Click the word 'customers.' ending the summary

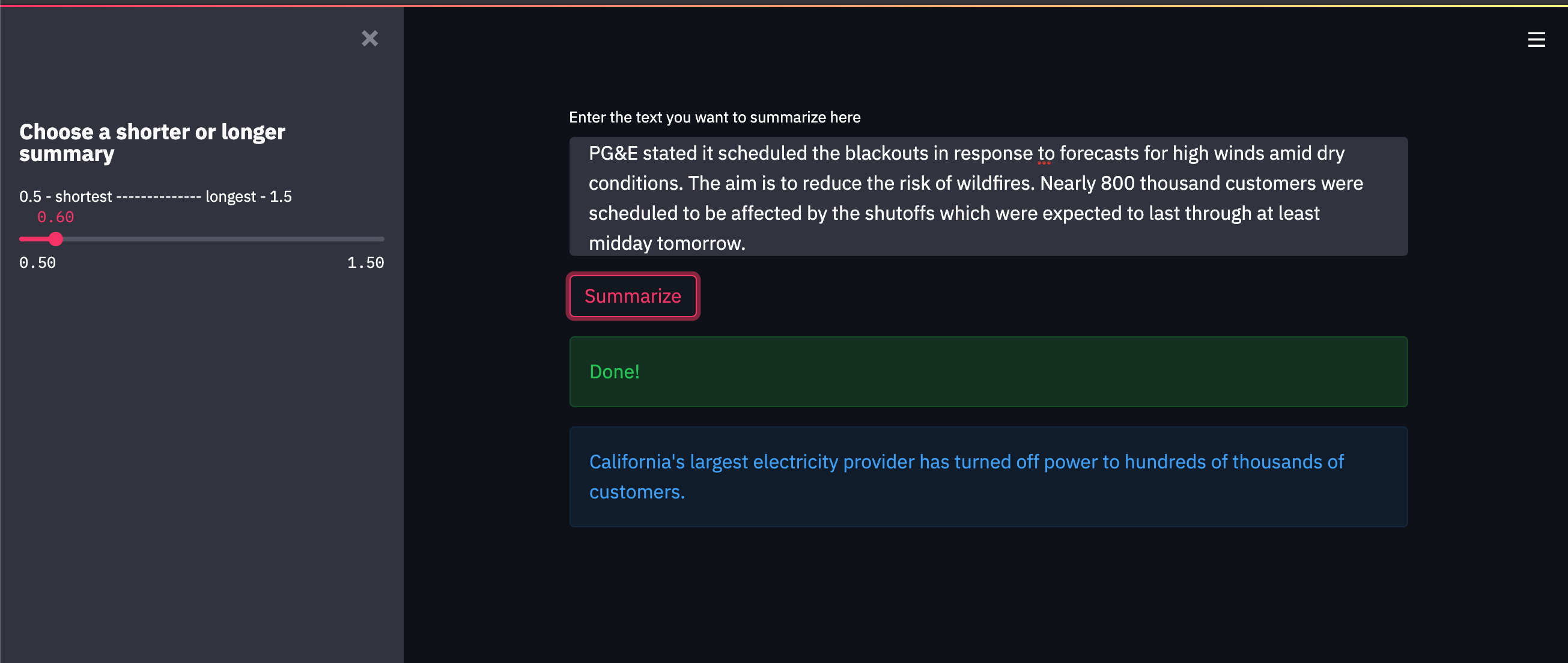637,491
